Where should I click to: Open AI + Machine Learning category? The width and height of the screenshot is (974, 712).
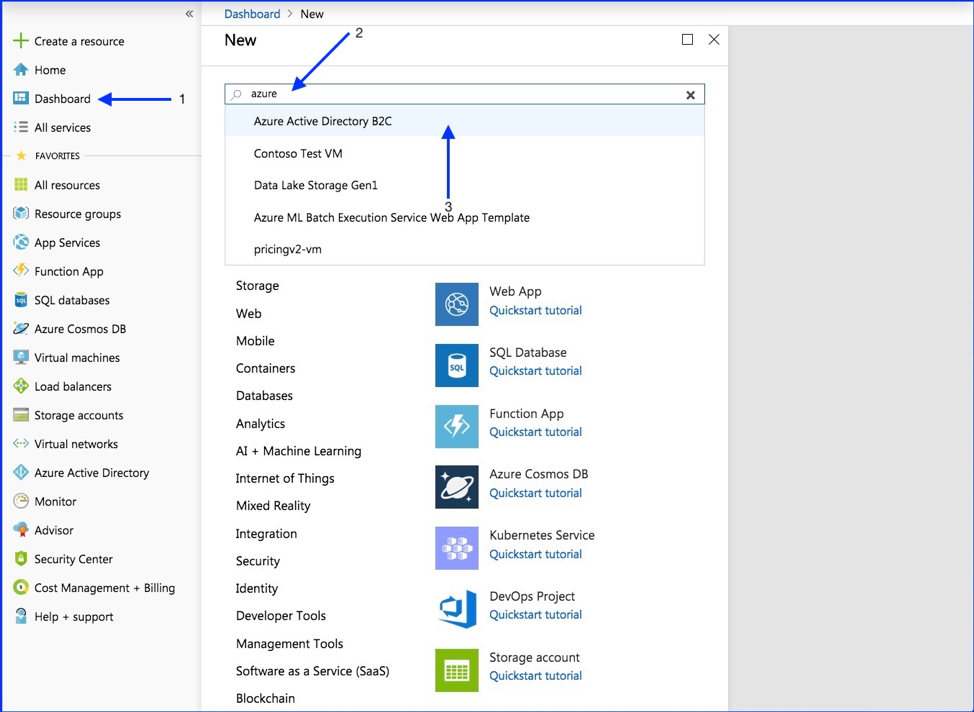[298, 451]
